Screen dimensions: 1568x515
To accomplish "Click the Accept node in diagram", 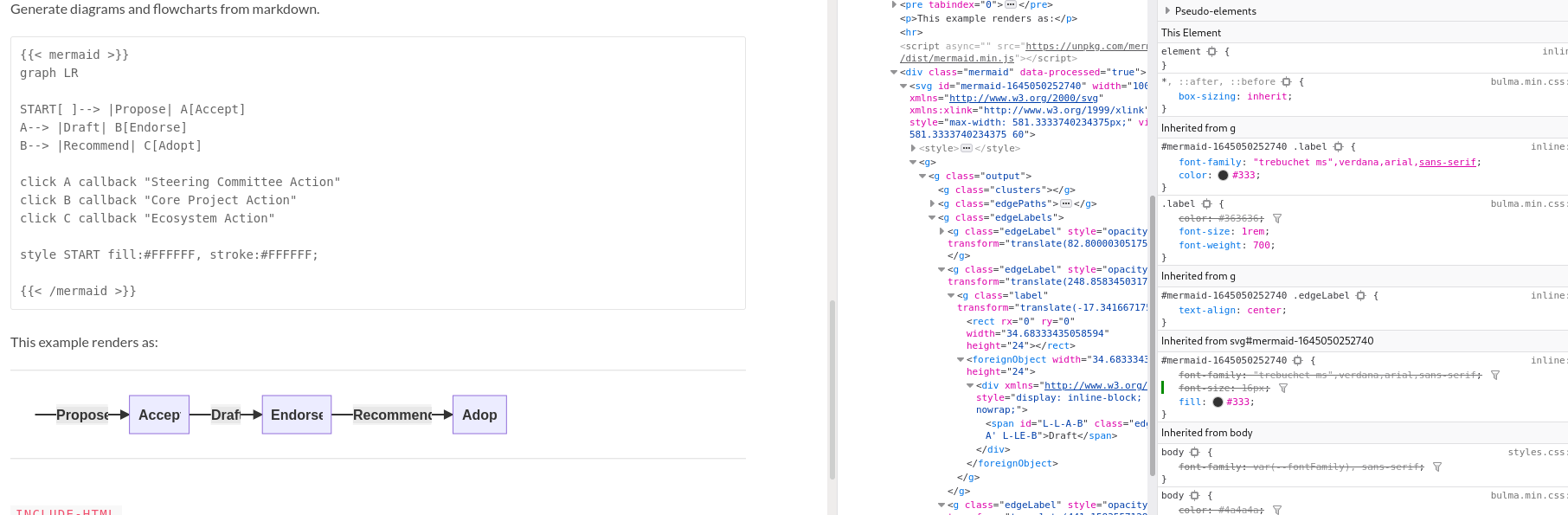I will click(x=159, y=415).
